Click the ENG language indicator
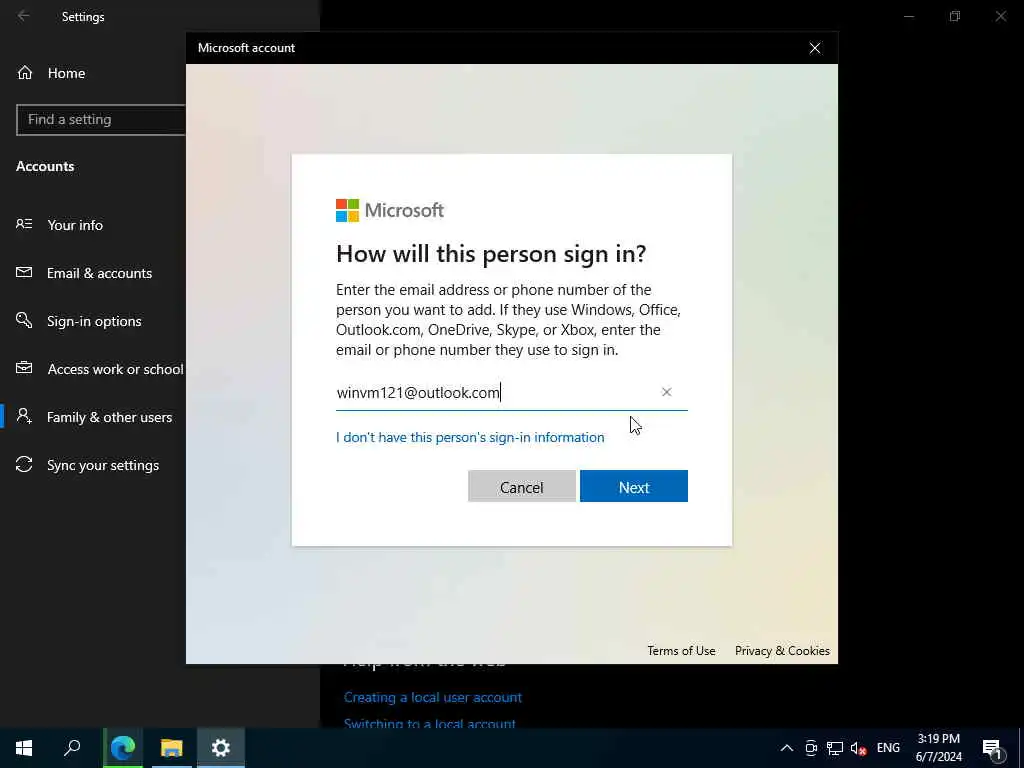The height and width of the screenshot is (768, 1024). 888,748
